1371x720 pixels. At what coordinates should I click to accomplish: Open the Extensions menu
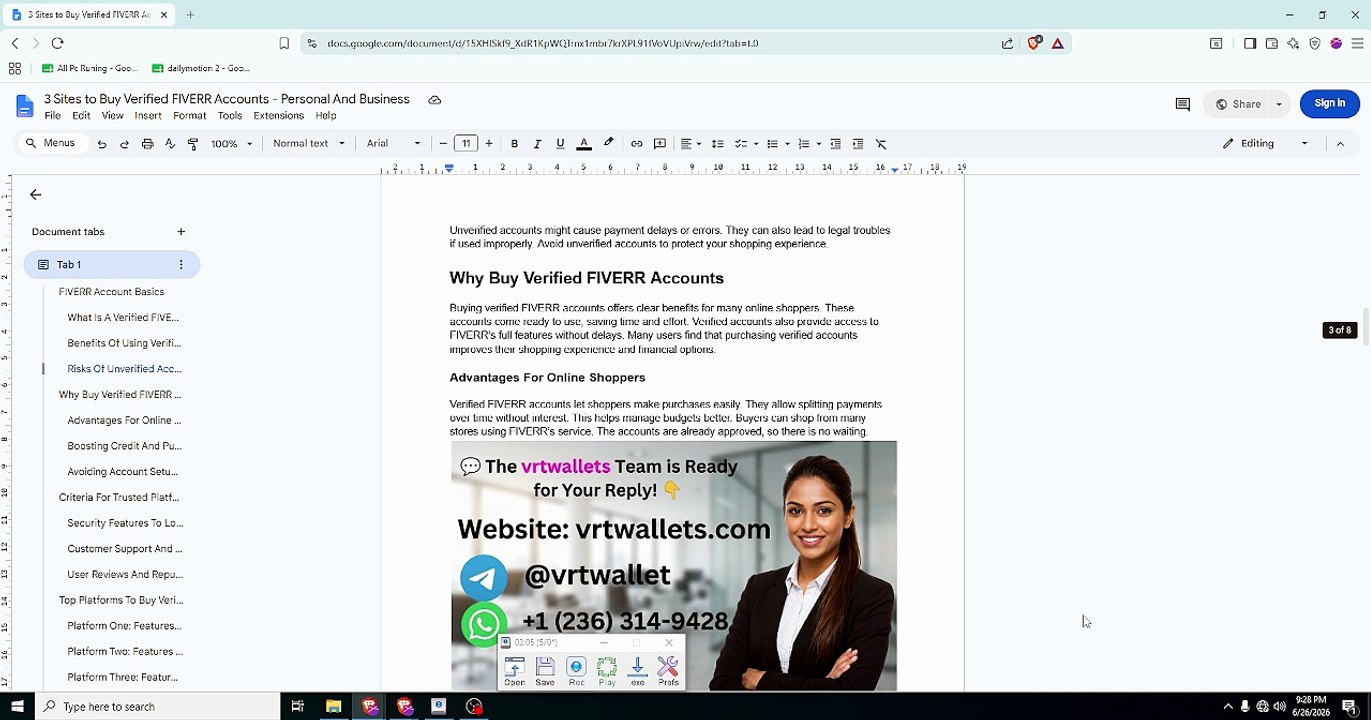click(279, 116)
